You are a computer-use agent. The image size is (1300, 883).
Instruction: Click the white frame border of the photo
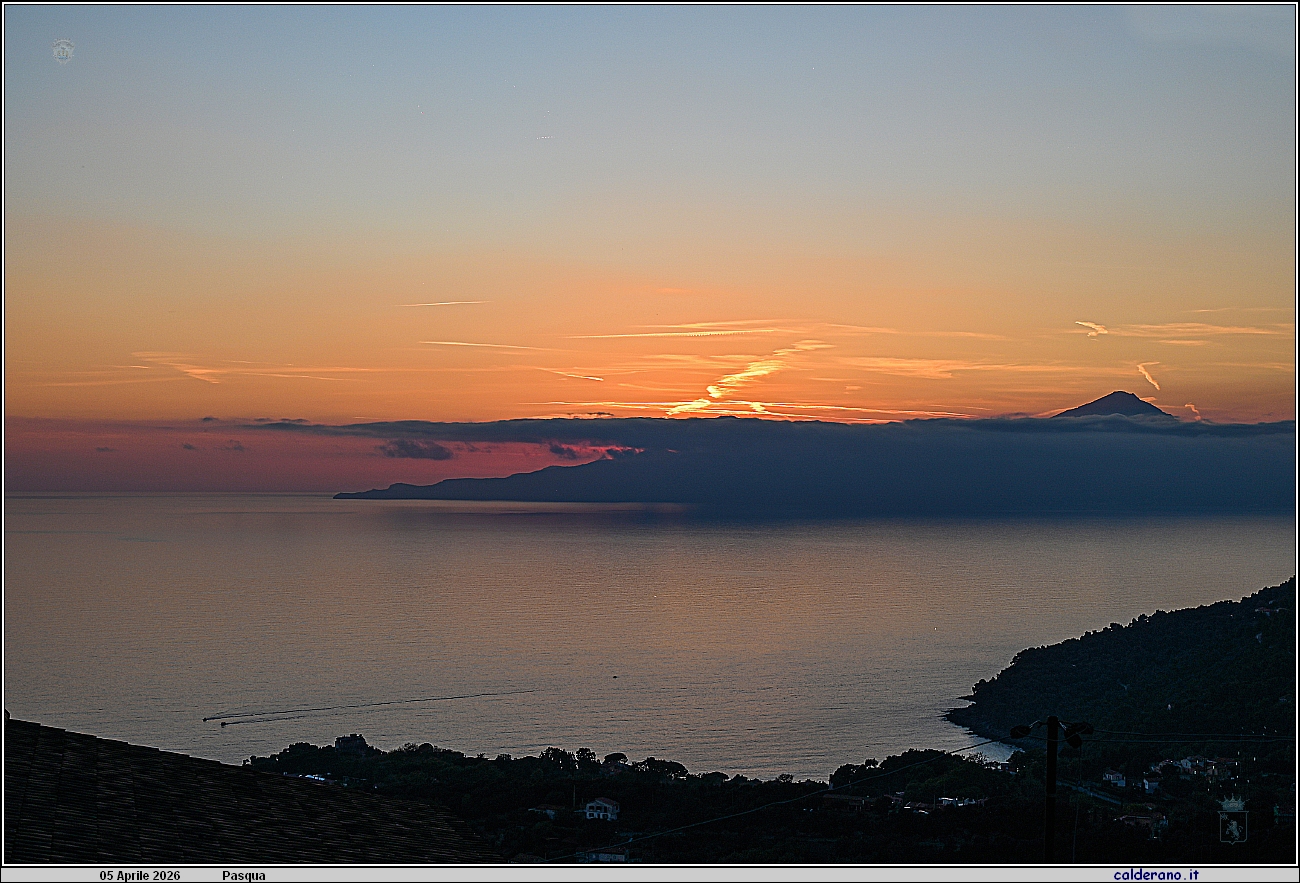[x=650, y=3]
